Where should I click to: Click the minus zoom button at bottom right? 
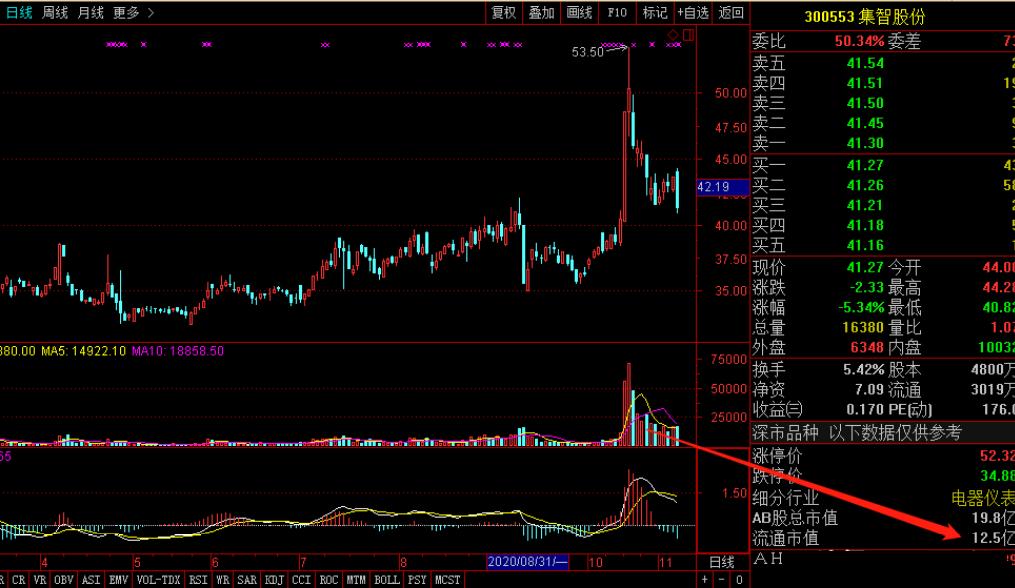pos(722,580)
